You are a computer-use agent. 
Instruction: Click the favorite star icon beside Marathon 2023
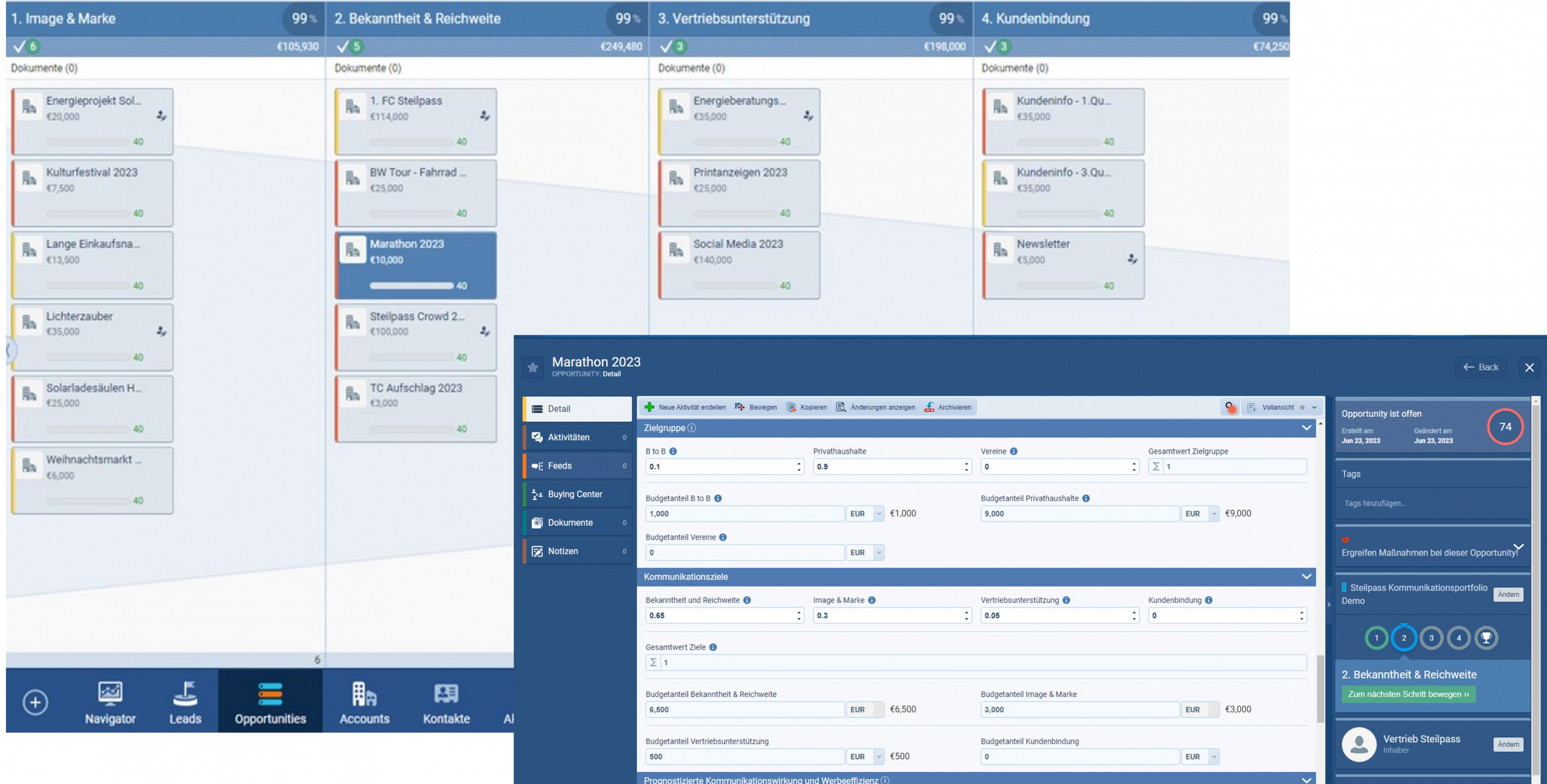pos(532,367)
